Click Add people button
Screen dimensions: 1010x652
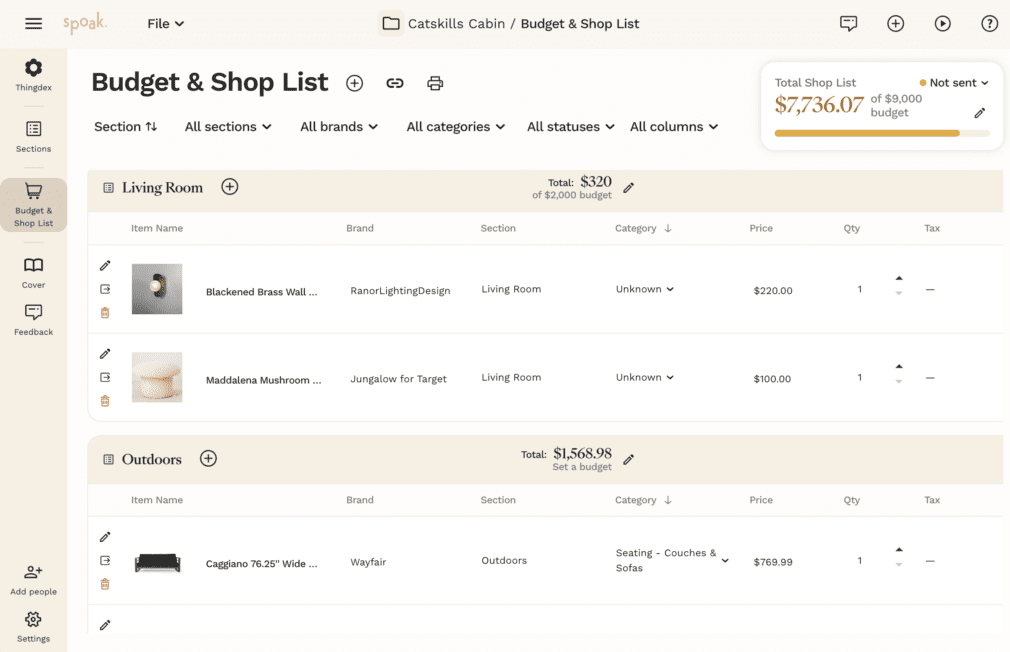pyautogui.click(x=33, y=579)
